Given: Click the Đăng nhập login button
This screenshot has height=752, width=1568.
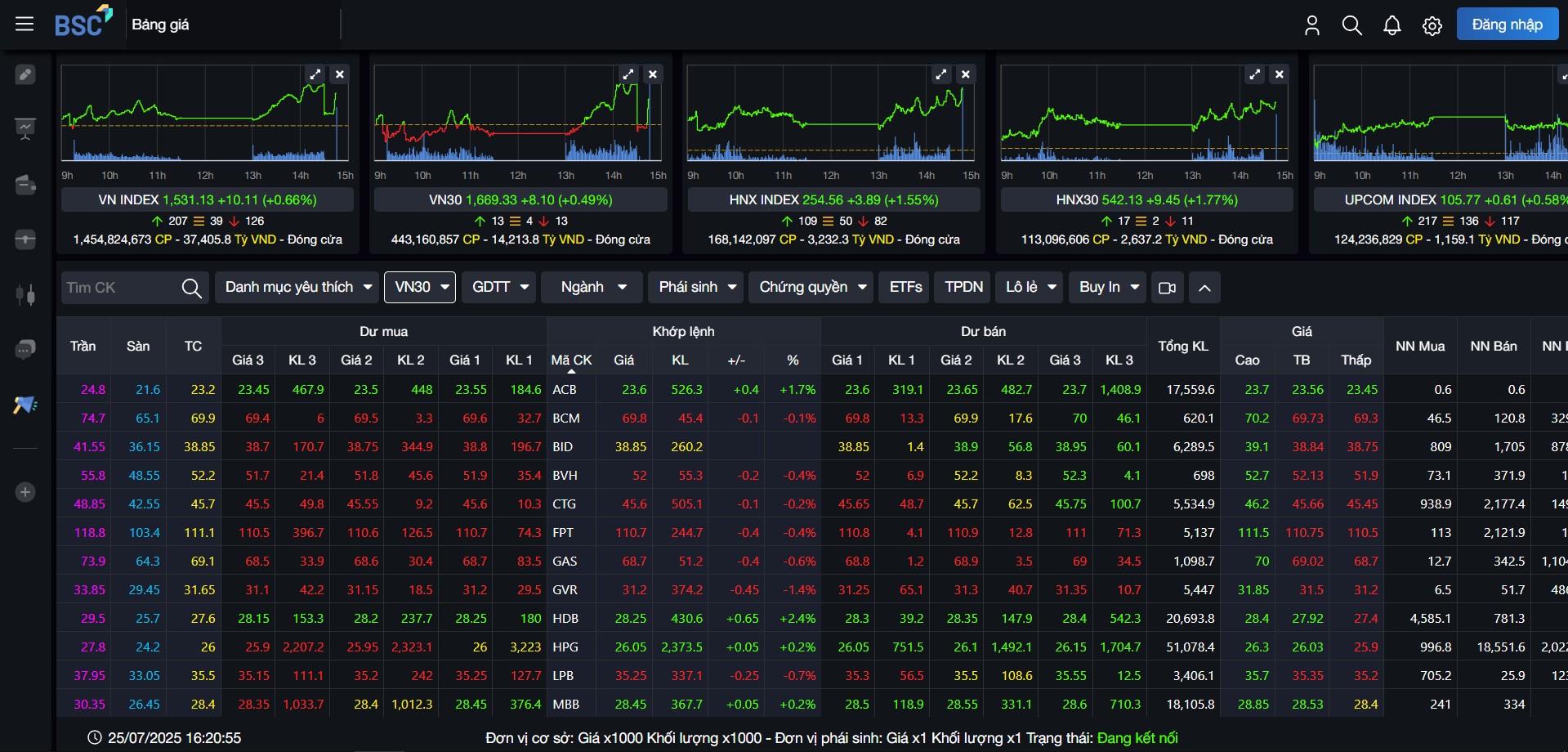Looking at the screenshot, I should [1508, 25].
